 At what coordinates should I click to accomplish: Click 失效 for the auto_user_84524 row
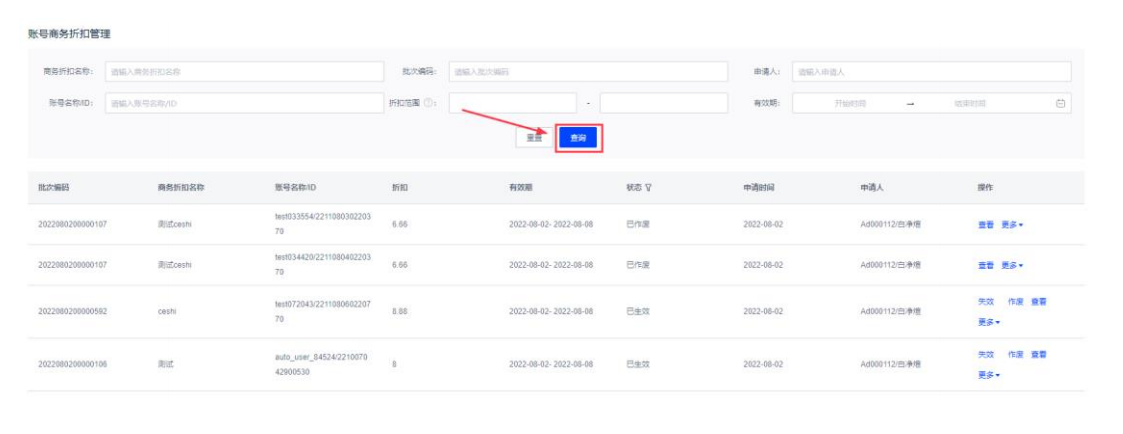(x=986, y=355)
